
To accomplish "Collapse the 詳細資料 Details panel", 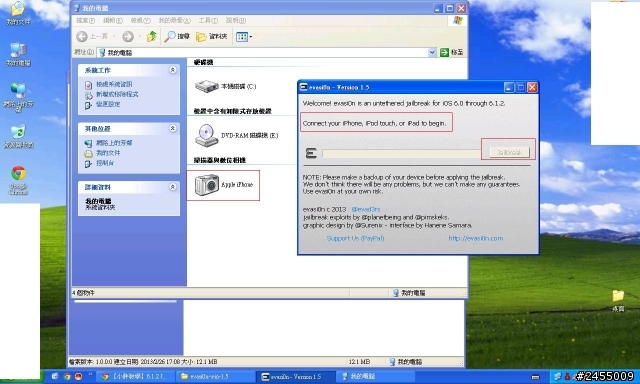I will coord(173,187).
